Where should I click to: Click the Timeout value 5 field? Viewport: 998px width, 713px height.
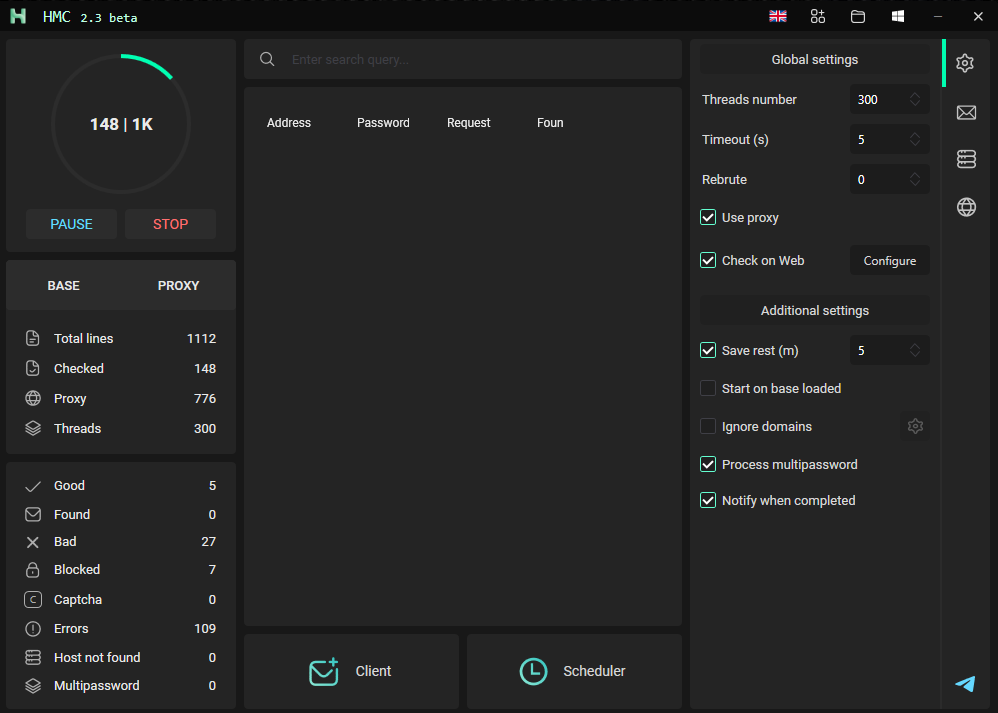click(x=890, y=139)
